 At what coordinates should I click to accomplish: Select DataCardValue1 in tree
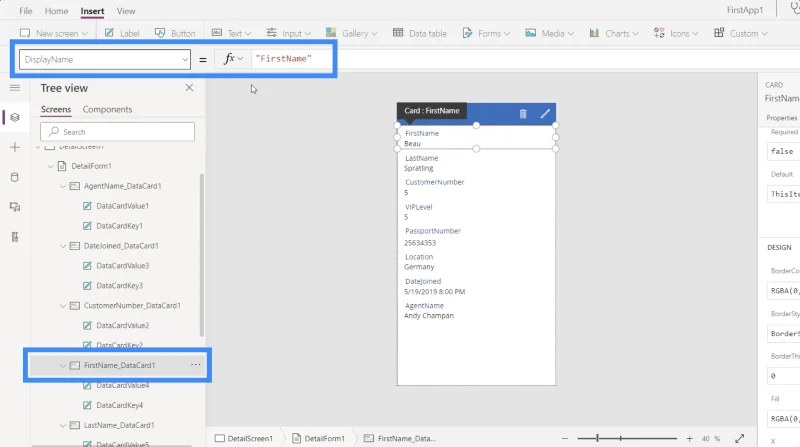click(122, 206)
